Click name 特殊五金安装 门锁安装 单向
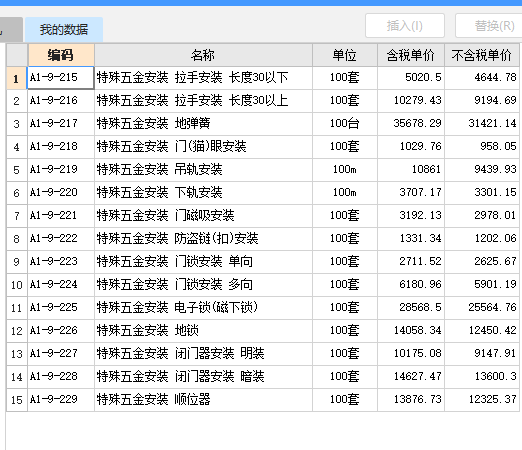522x450 pixels. click(203, 262)
